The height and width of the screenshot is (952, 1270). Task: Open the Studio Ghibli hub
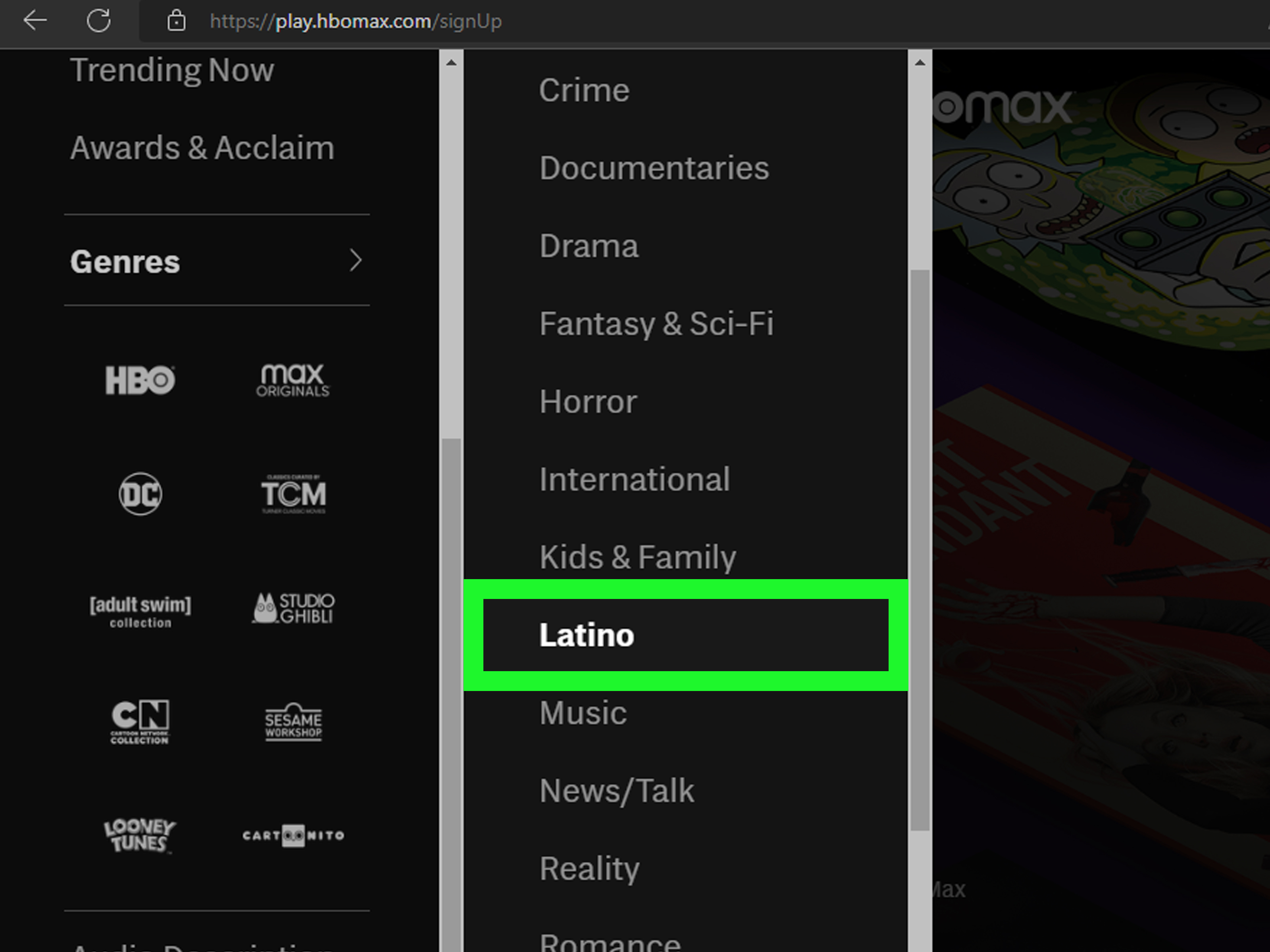[x=294, y=608]
